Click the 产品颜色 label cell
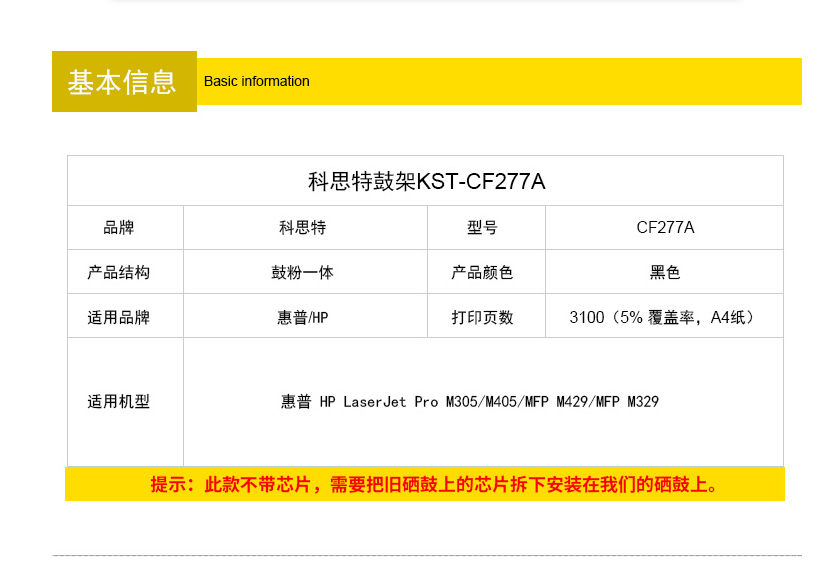 click(486, 272)
